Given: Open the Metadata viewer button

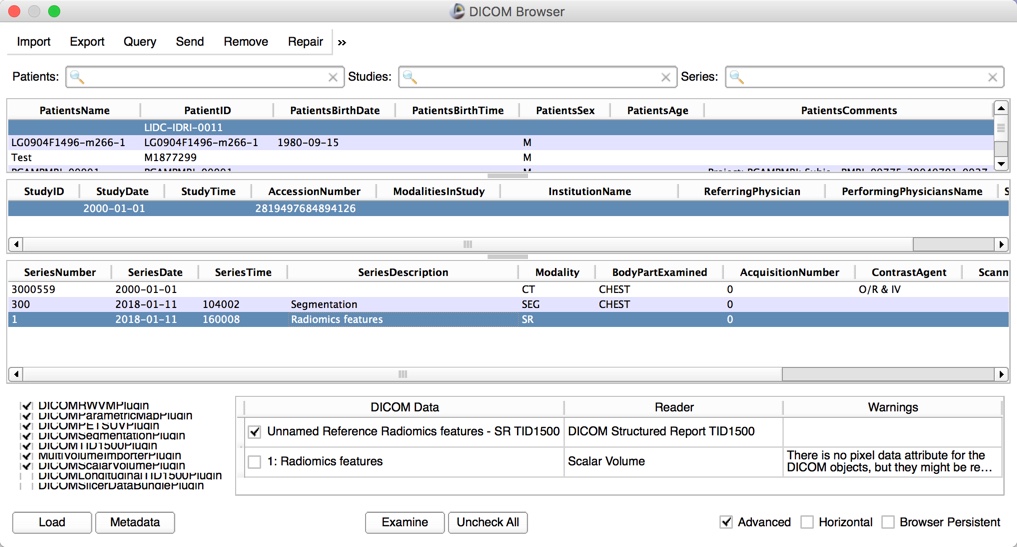Looking at the screenshot, I should (135, 522).
